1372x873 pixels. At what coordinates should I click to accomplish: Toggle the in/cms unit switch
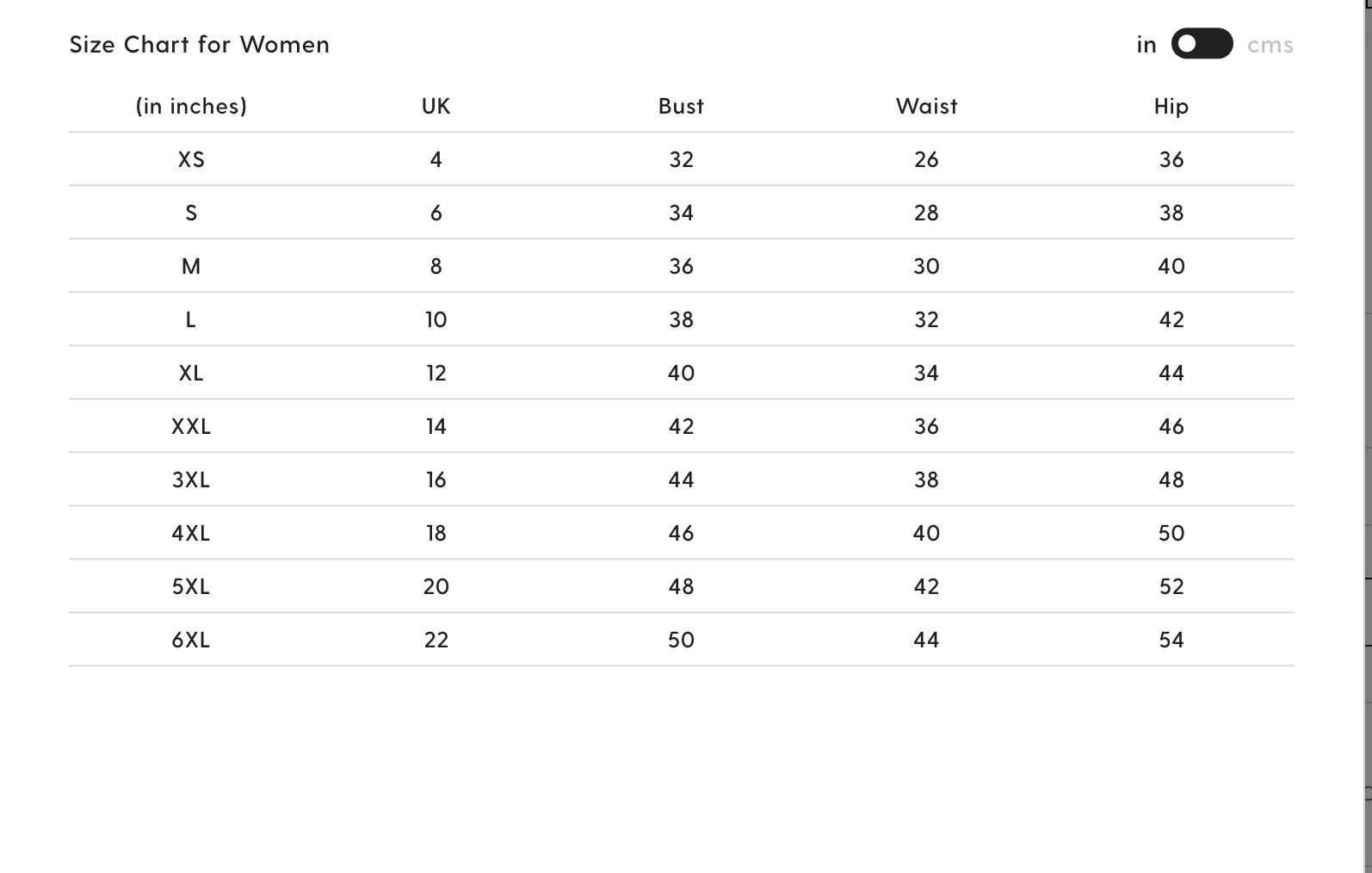point(1202,44)
